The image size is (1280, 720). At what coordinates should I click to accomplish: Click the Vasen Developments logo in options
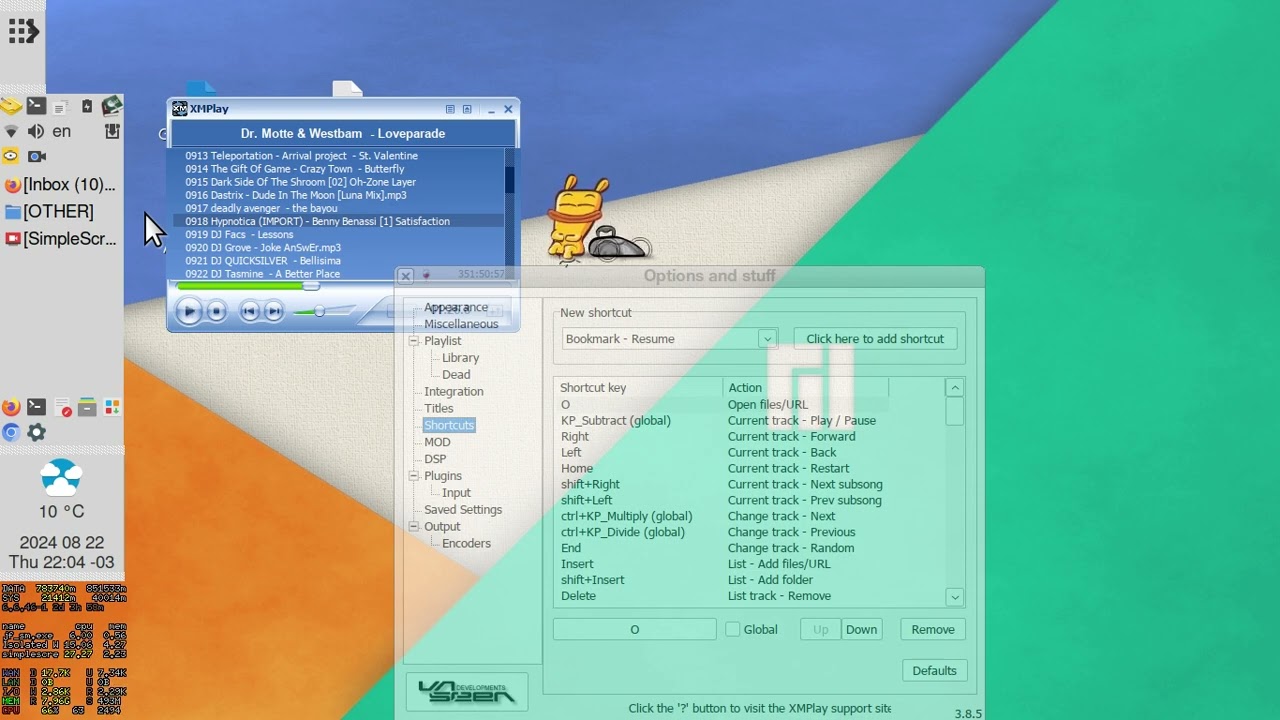[467, 691]
